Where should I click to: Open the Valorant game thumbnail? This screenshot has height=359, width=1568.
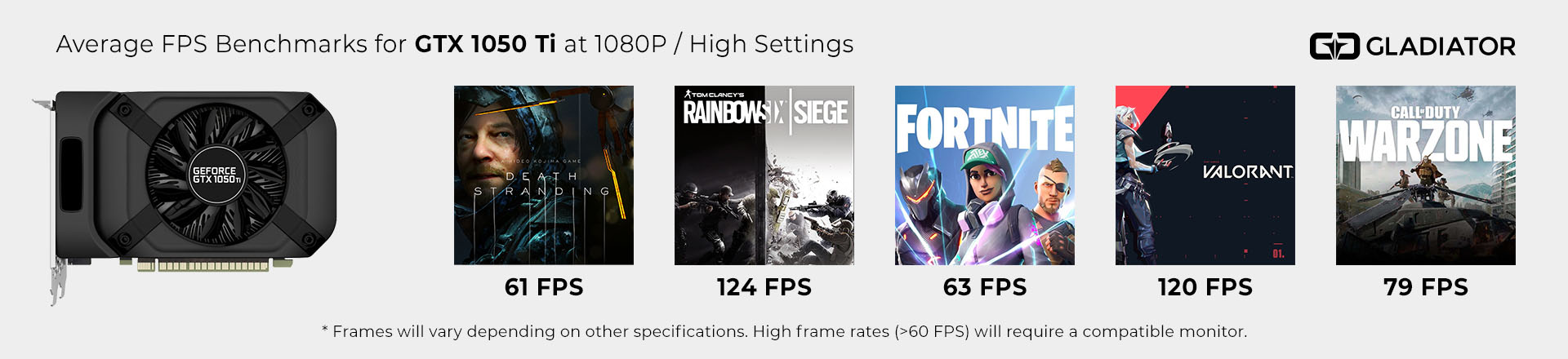(1205, 175)
